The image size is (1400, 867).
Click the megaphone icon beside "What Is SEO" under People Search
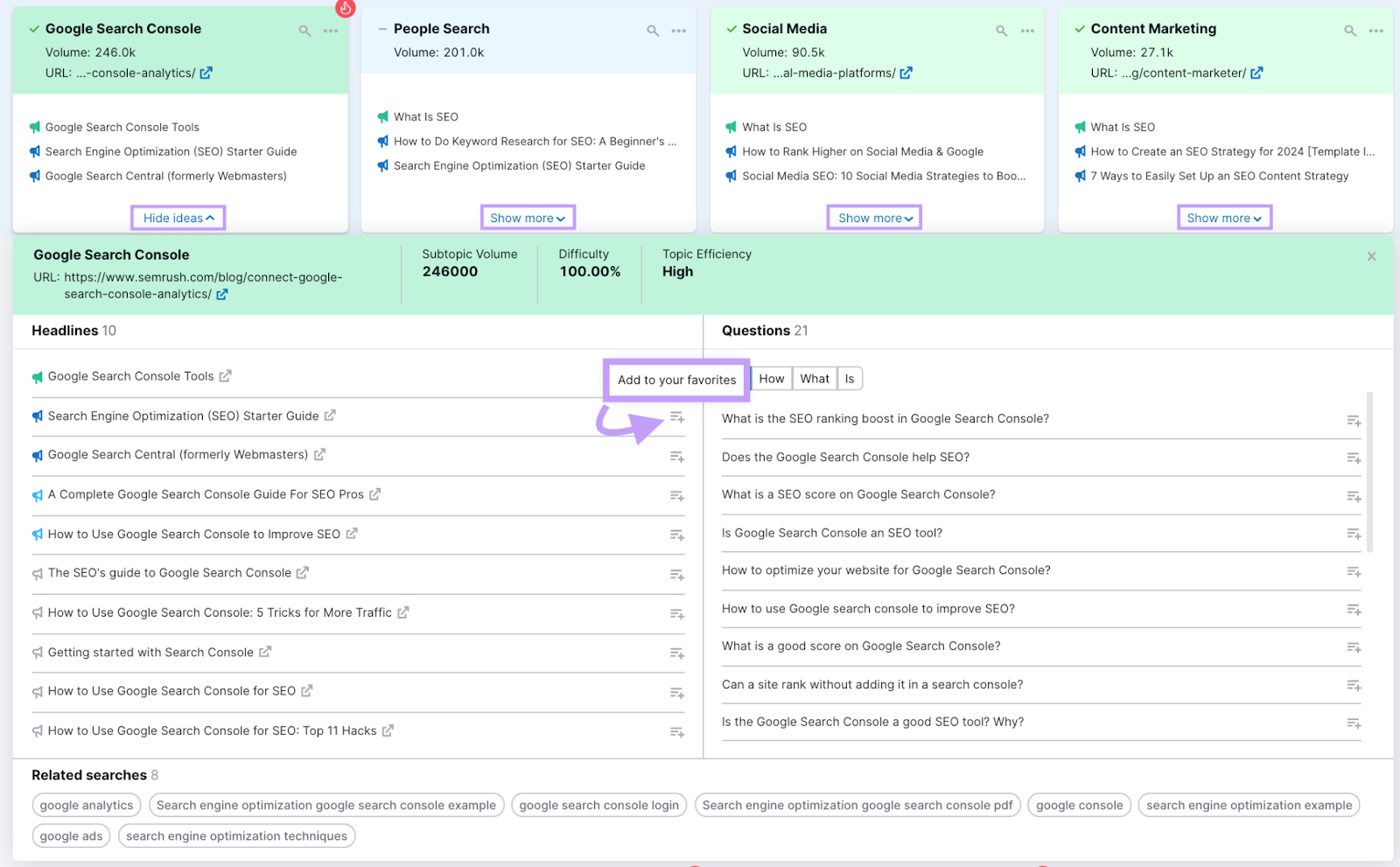click(x=381, y=116)
